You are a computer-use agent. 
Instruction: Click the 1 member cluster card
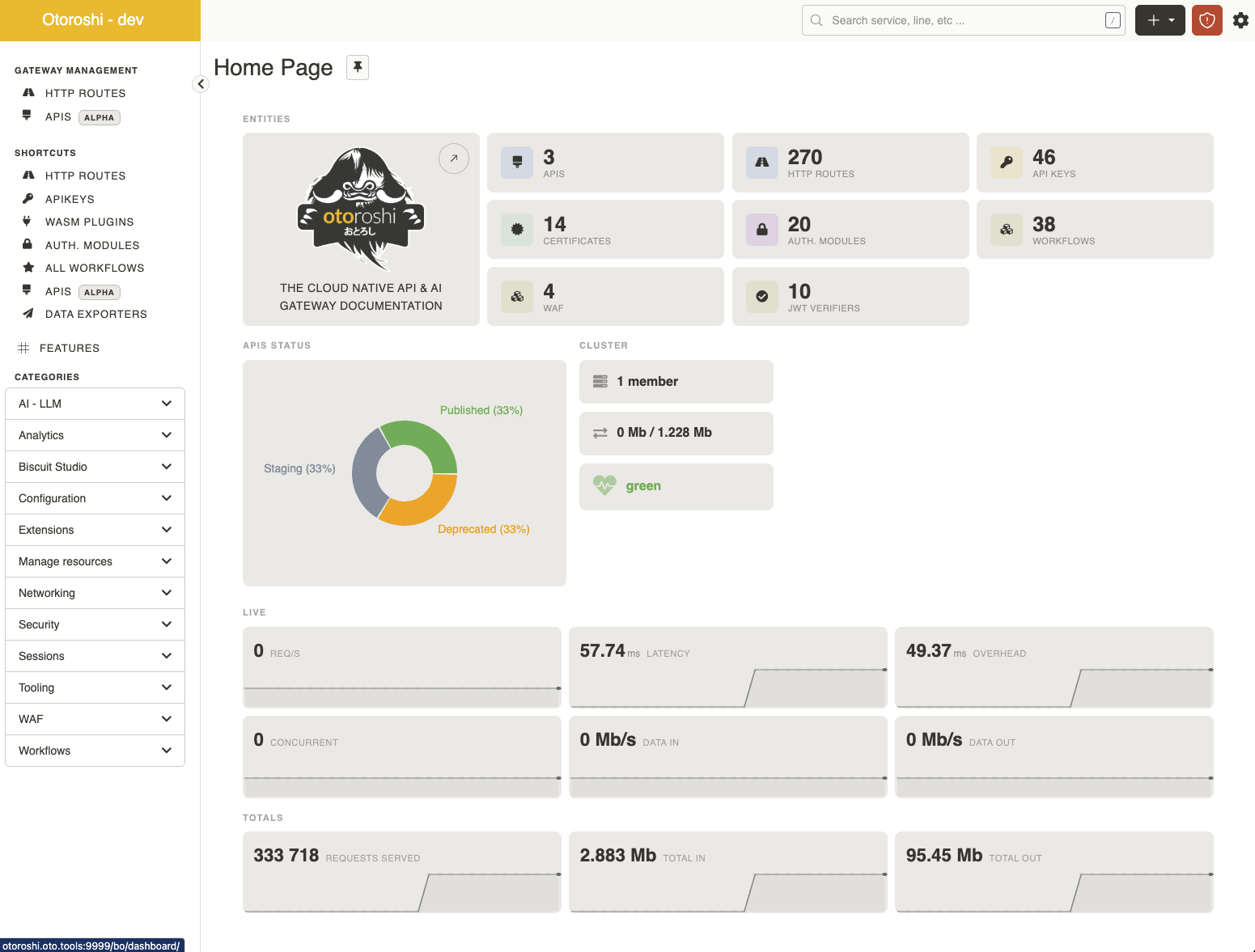coord(676,382)
